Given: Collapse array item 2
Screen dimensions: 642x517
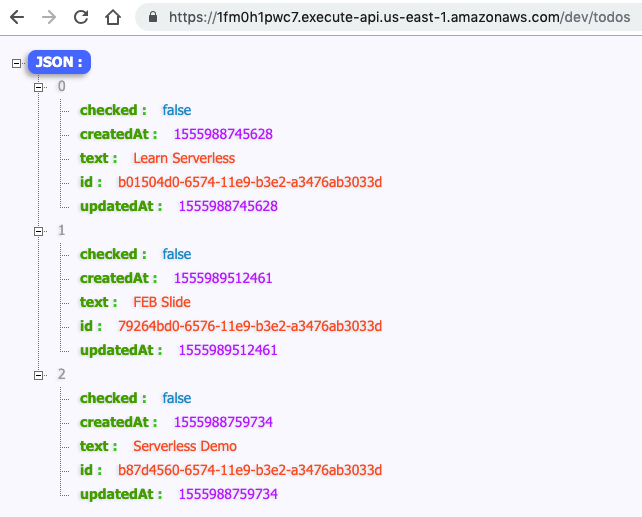Looking at the screenshot, I should point(38,375).
